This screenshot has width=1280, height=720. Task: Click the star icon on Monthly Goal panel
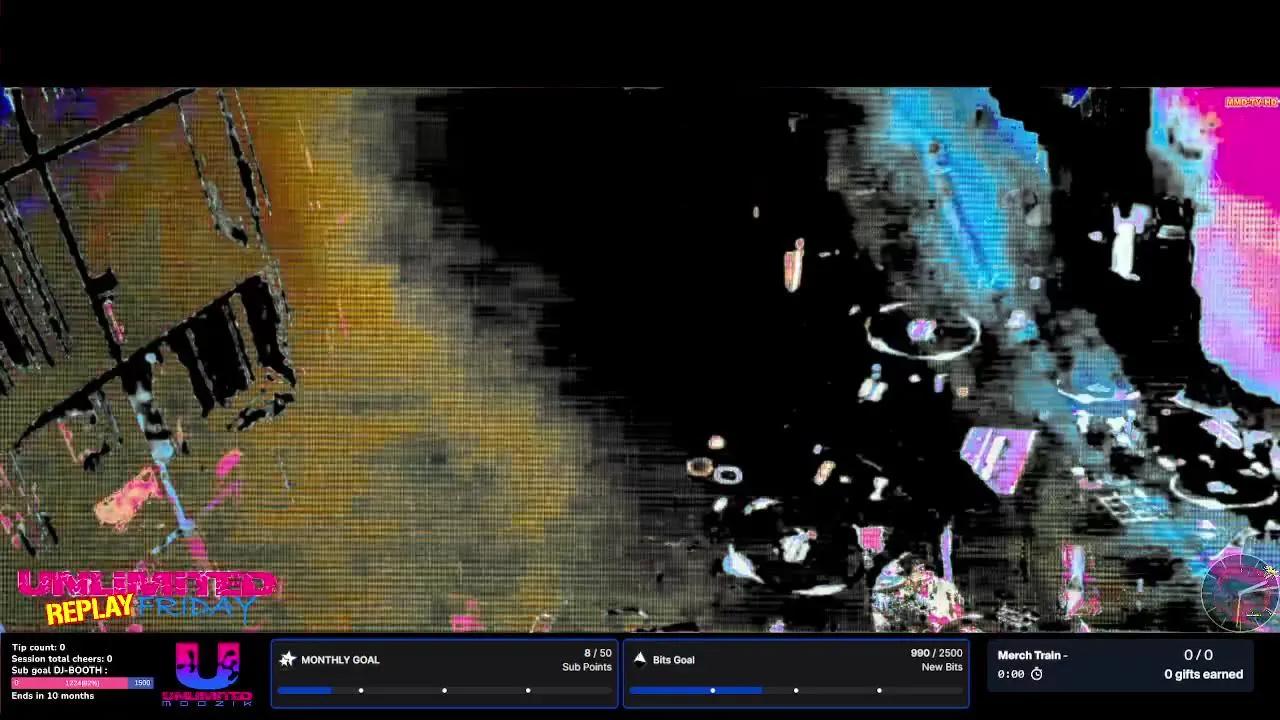(x=288, y=659)
